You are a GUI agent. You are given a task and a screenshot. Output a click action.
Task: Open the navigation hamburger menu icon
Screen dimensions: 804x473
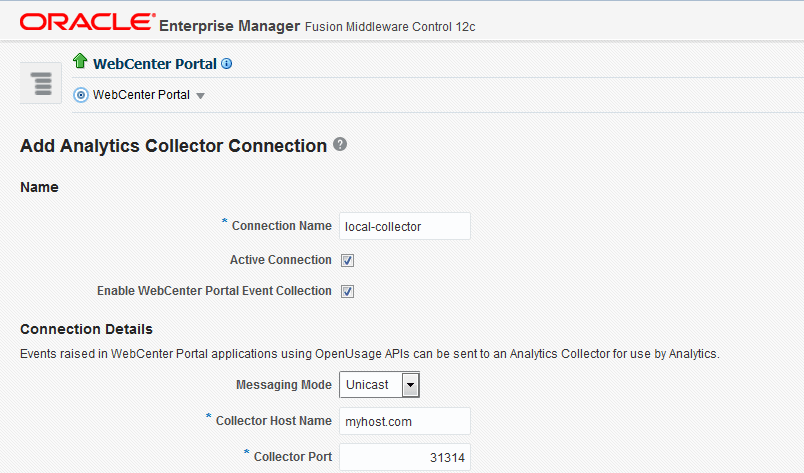pos(41,82)
